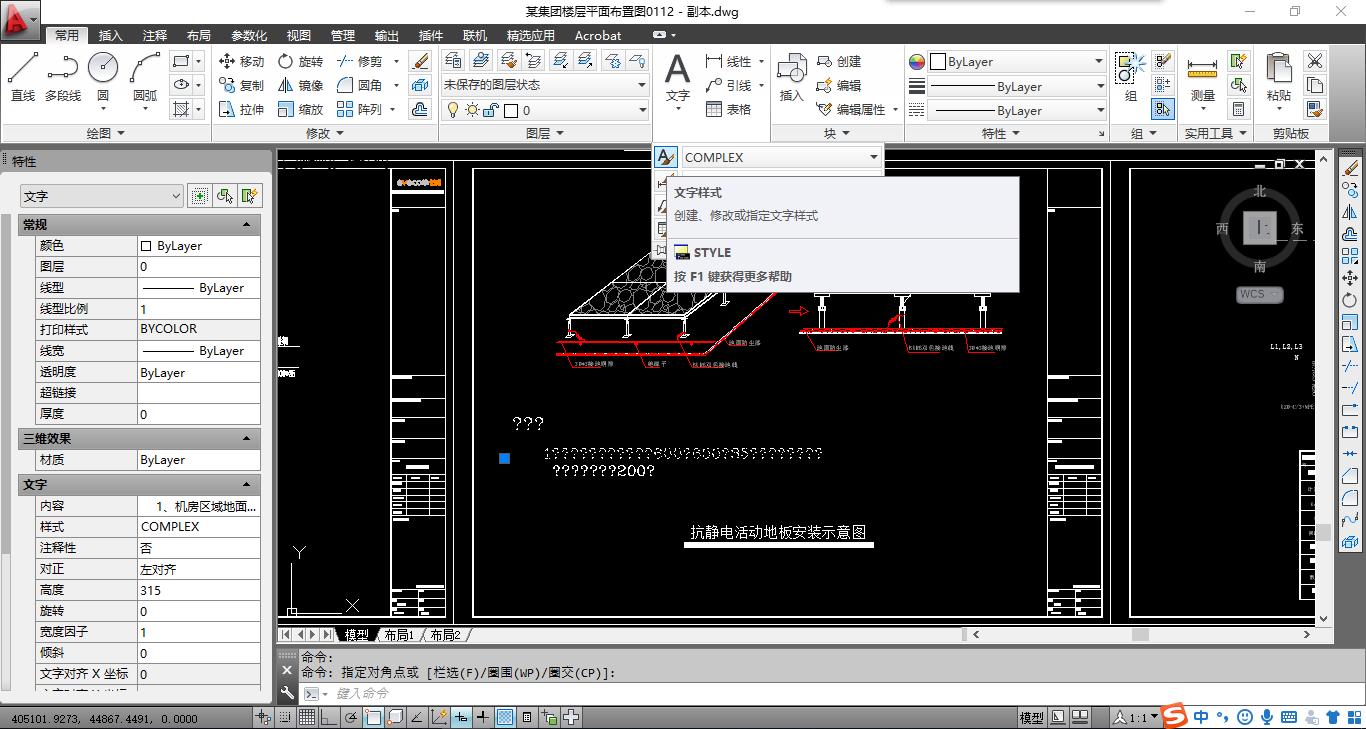Click the 插入 (Insert block) icon

pyautogui.click(x=791, y=77)
